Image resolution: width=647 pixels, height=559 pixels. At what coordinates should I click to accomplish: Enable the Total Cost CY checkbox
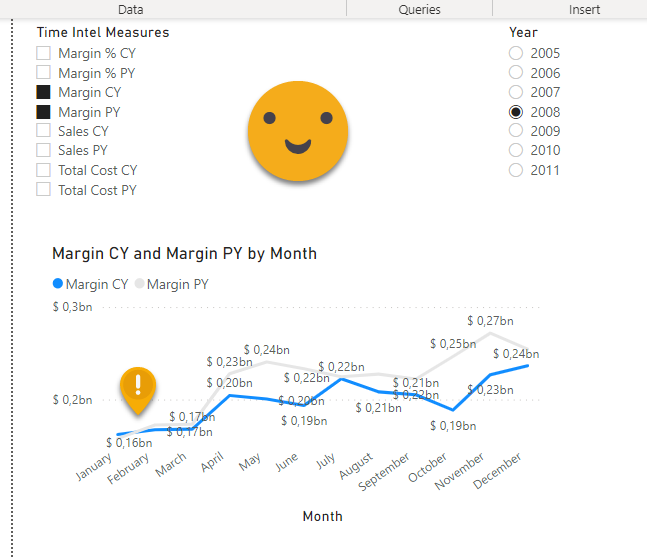coord(44,170)
